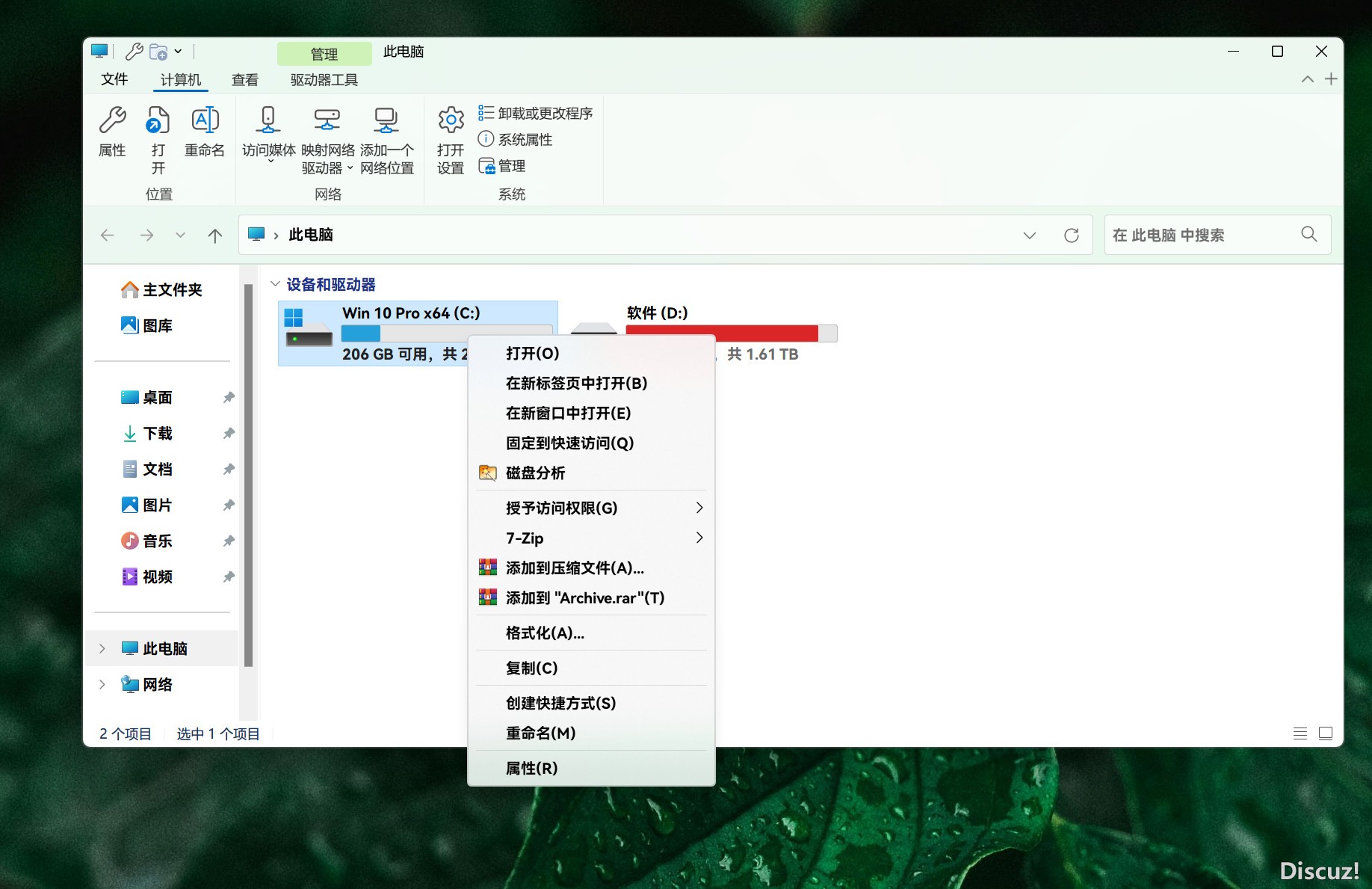The height and width of the screenshot is (889, 1372).
Task: Open the 访问媒体 ribbon dropdown
Action: pos(269,160)
